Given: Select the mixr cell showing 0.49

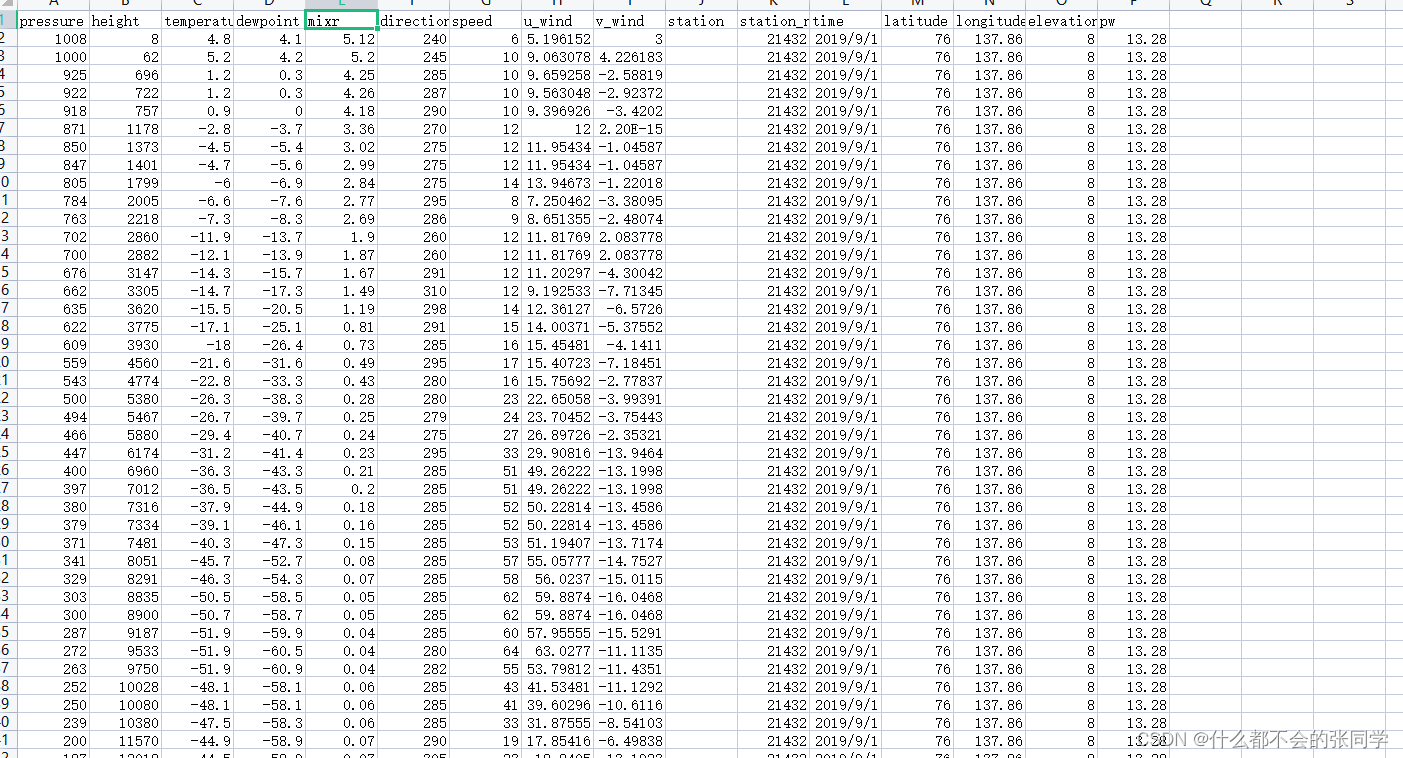Looking at the screenshot, I should coord(341,363).
